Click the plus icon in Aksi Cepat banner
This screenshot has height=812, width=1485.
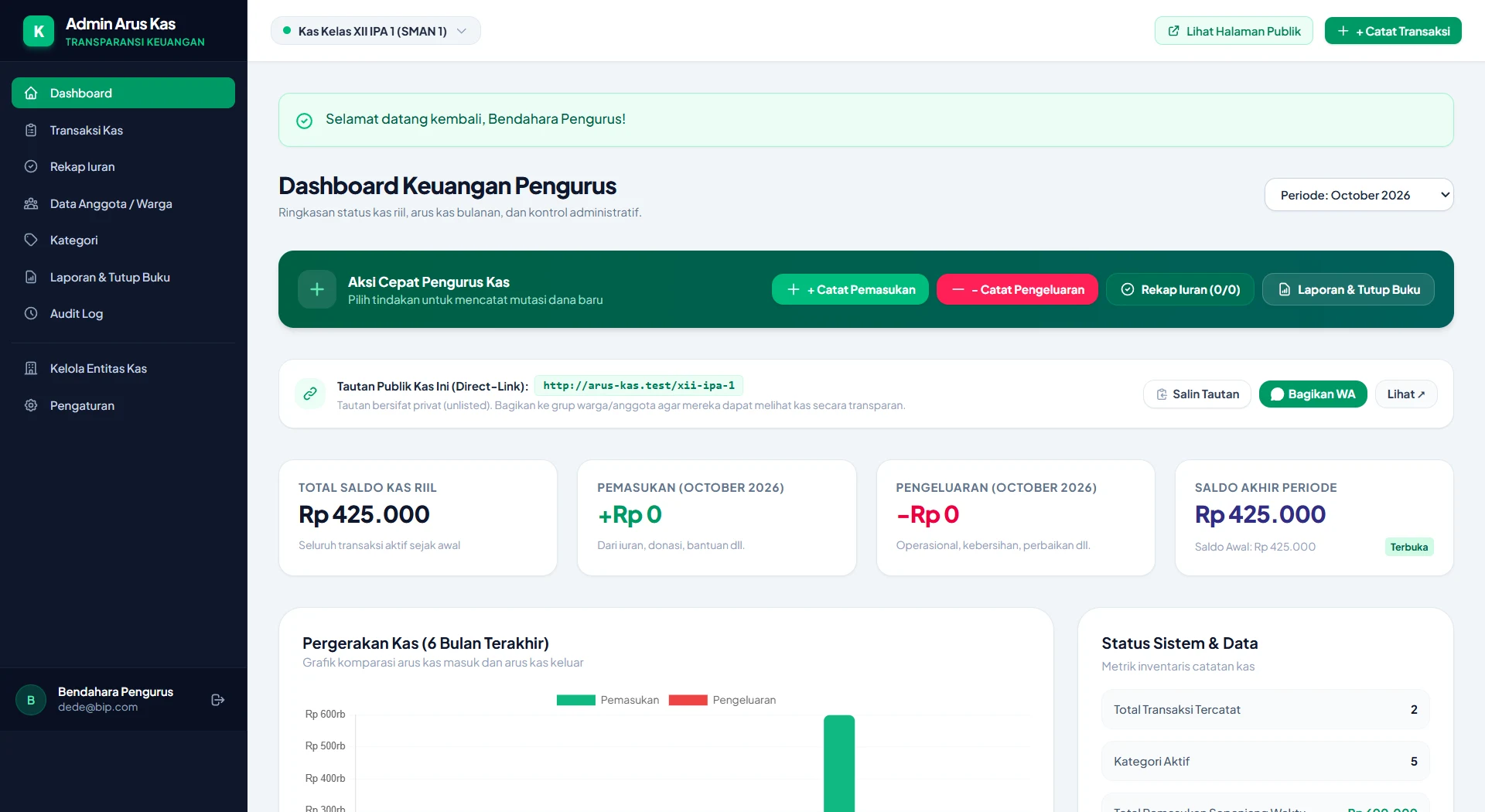(x=317, y=289)
